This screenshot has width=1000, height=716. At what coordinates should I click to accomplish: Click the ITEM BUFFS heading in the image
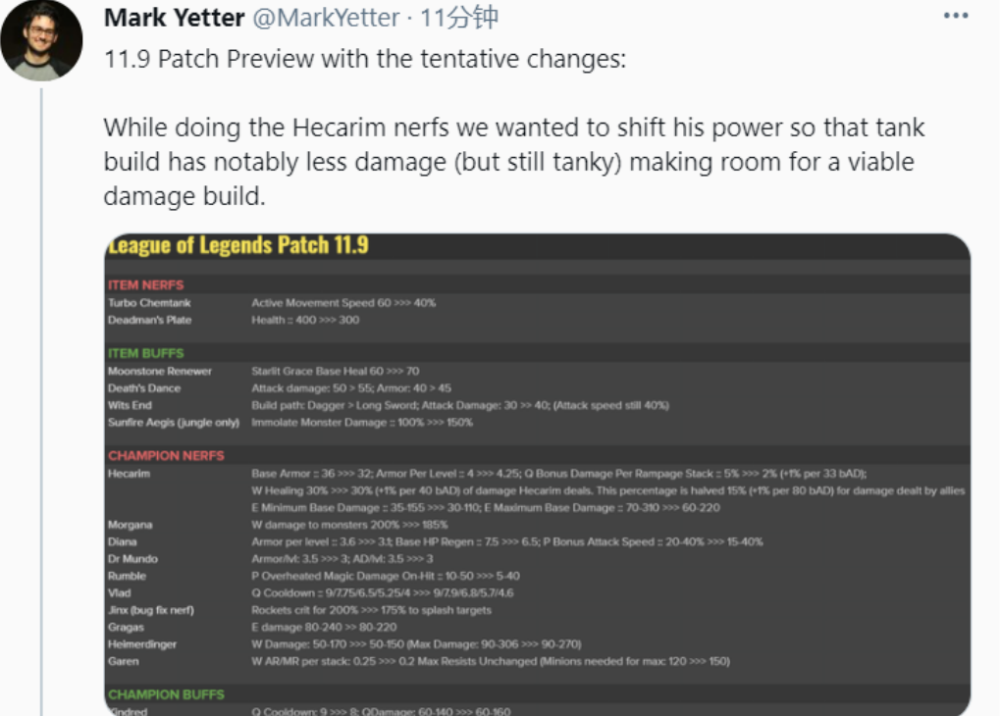point(146,353)
